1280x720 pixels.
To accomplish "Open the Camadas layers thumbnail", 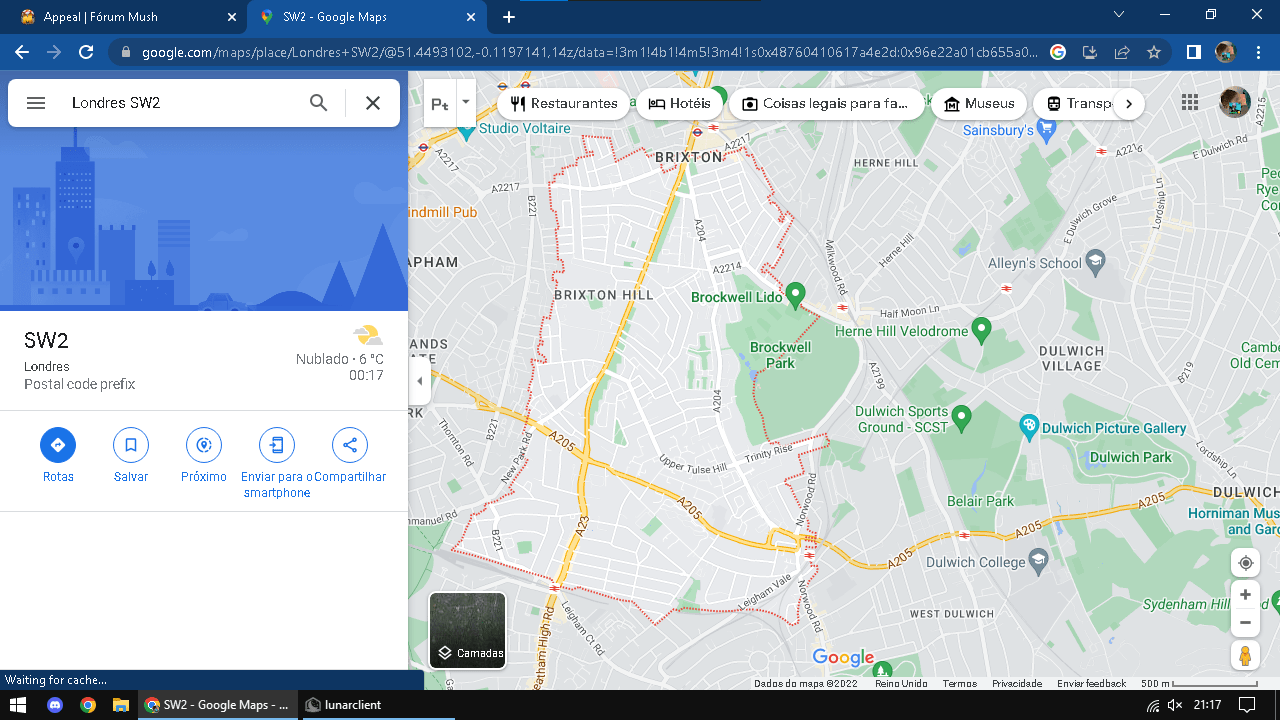I will point(468,630).
